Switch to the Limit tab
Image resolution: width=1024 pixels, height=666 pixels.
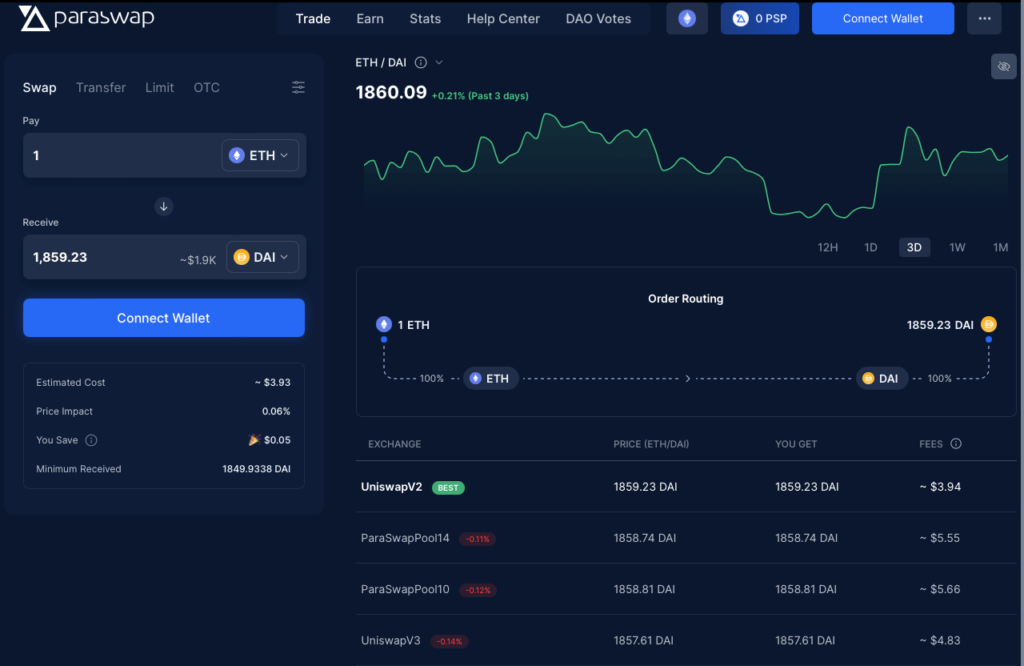159,88
